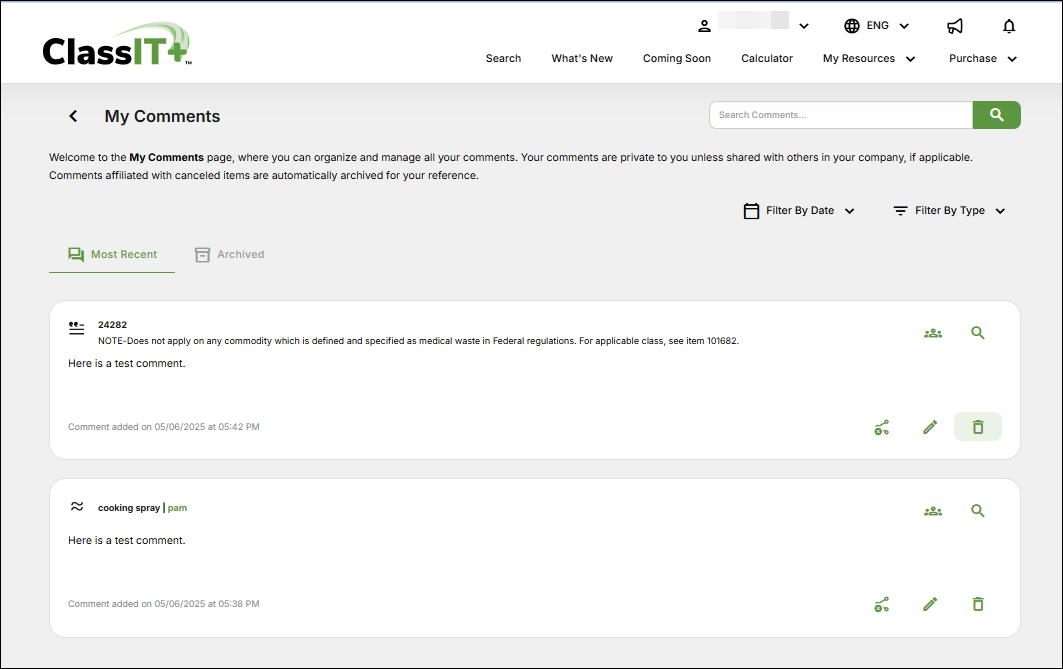The image size is (1063, 669).
Task: Click the magnifier icon on cooking spray comment
Action: 977,510
